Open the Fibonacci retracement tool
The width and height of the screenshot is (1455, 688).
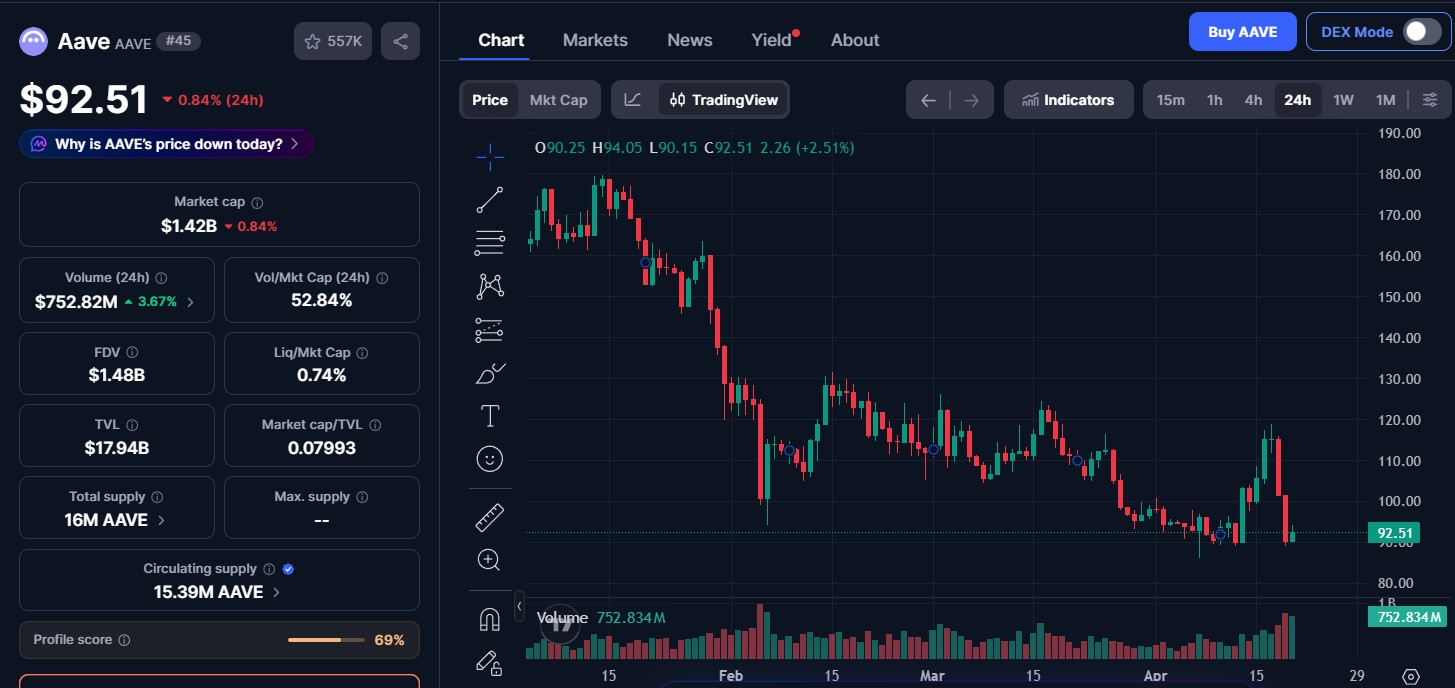[x=490, y=242]
